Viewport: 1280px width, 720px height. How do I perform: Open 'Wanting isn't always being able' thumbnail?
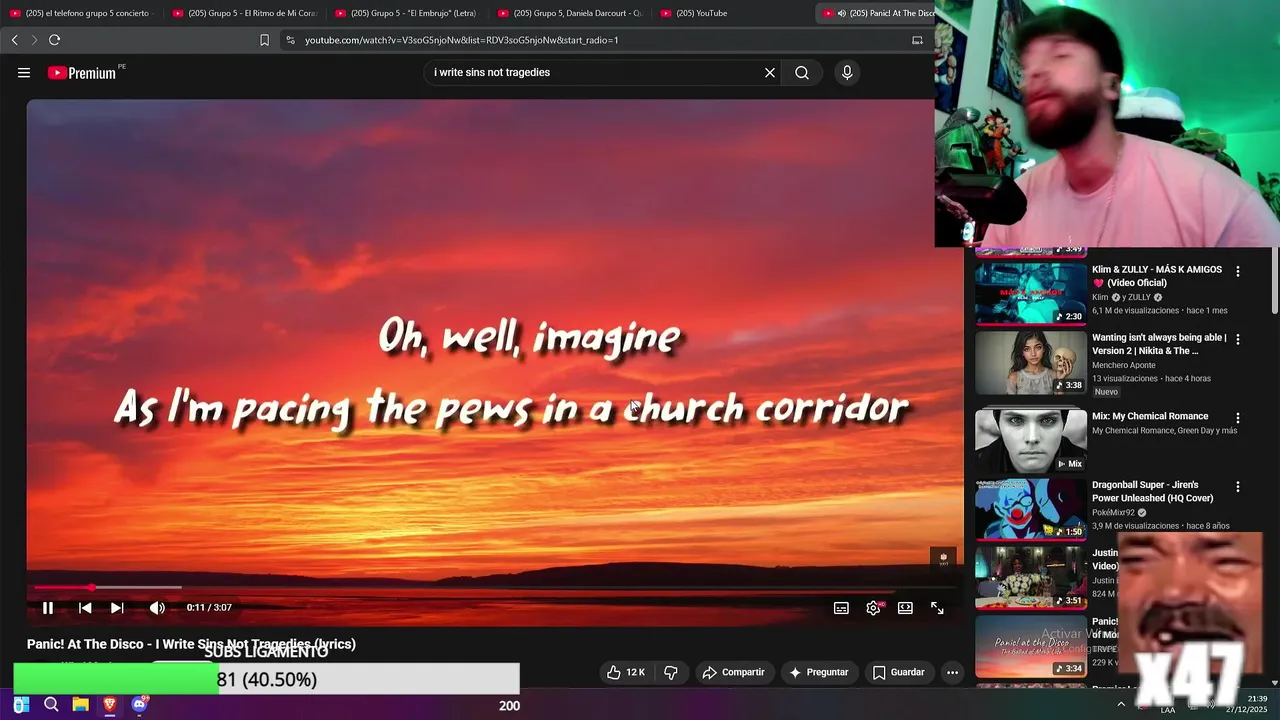coord(1031,362)
